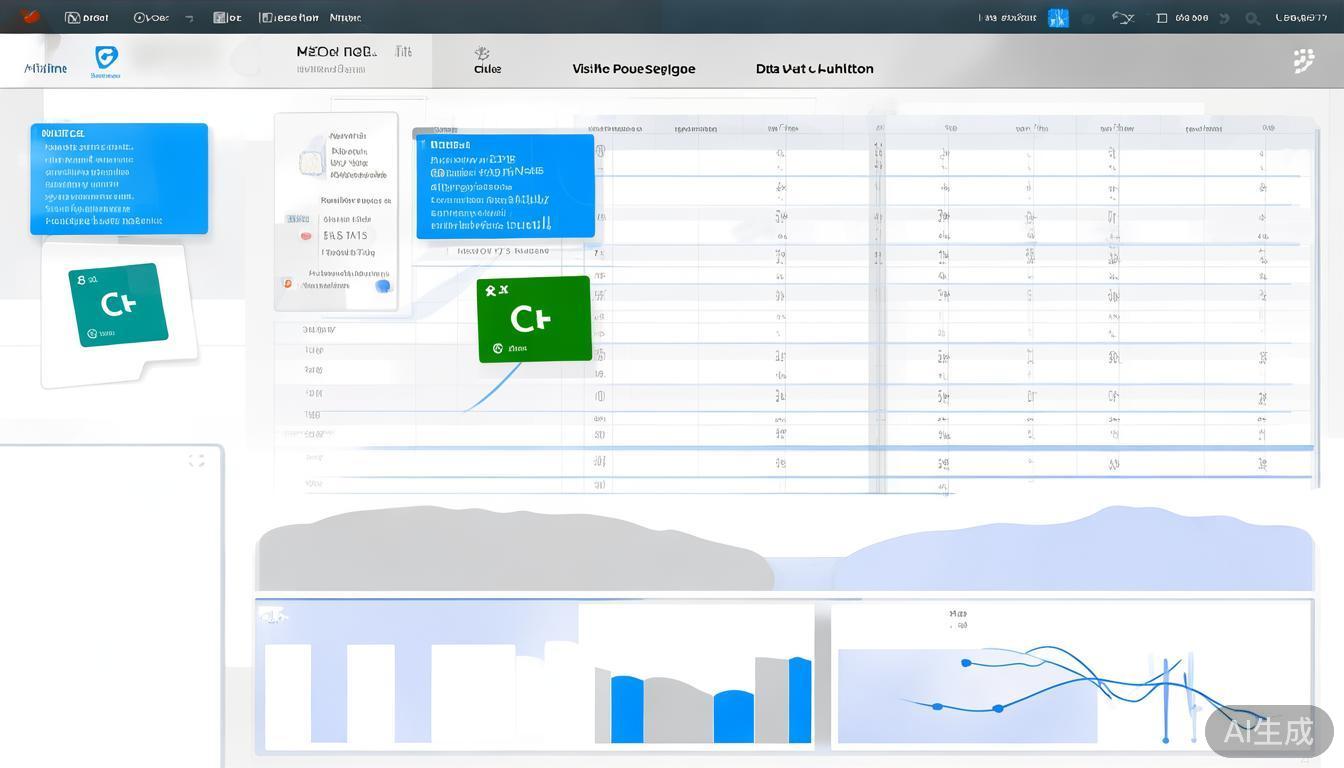Open the blue highlighted icon in top bar
The width and height of the screenshot is (1344, 768).
point(1058,18)
